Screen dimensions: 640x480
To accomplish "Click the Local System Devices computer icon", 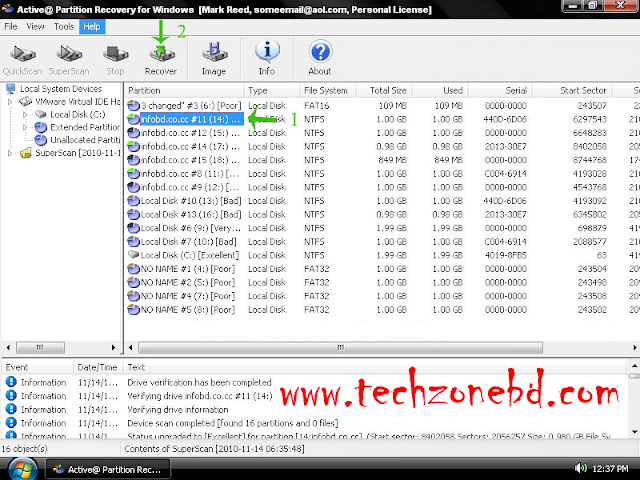I will 11,89.
